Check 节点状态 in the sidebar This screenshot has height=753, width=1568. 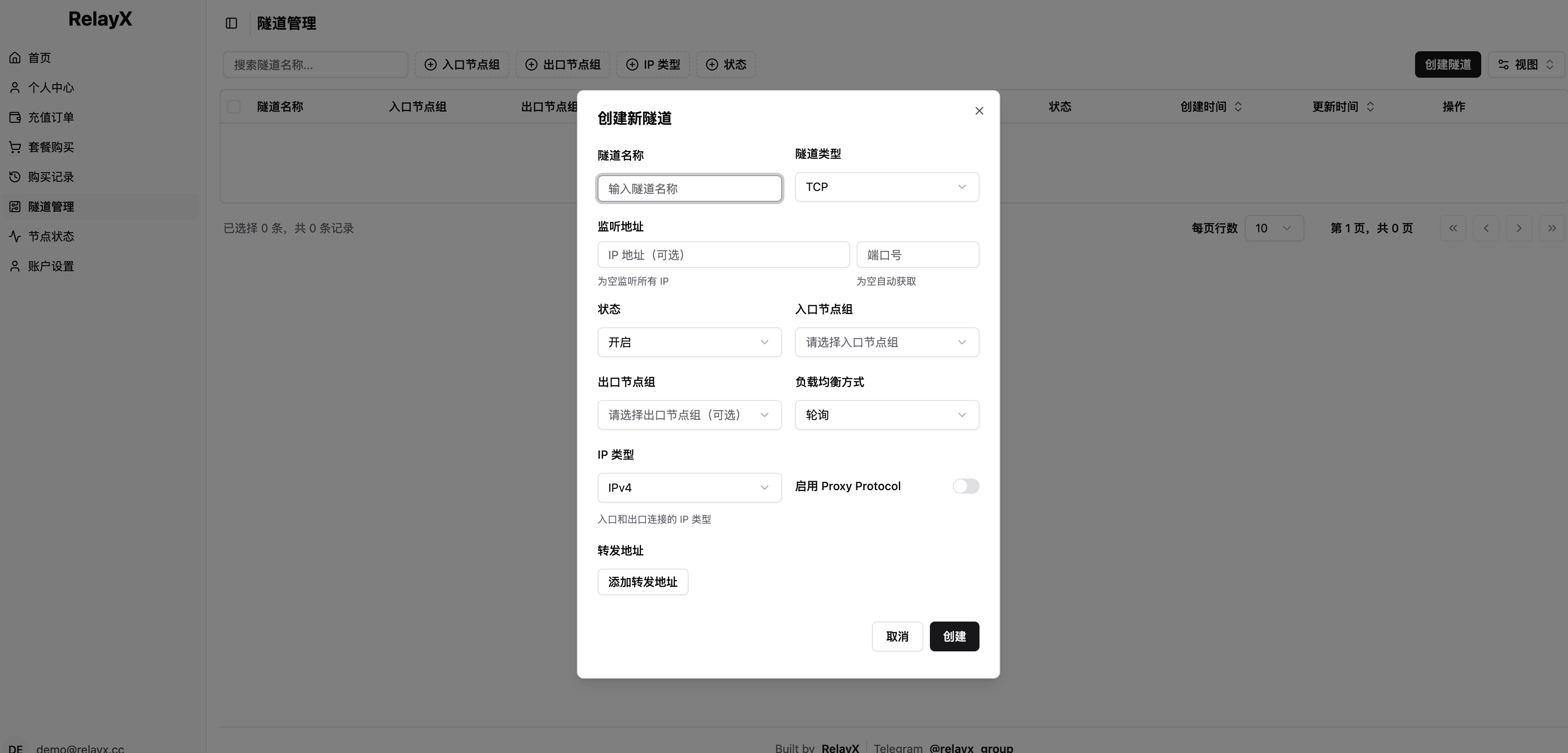(51, 236)
